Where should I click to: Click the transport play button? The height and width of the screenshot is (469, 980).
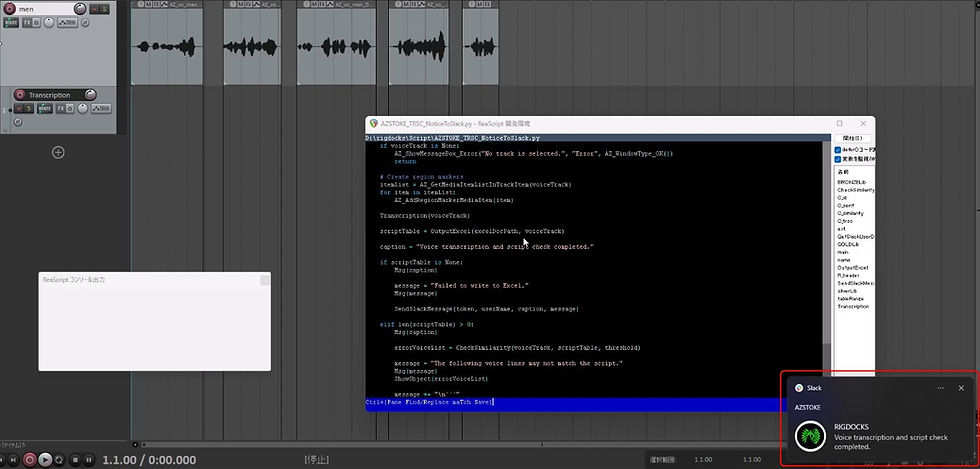tap(45, 460)
